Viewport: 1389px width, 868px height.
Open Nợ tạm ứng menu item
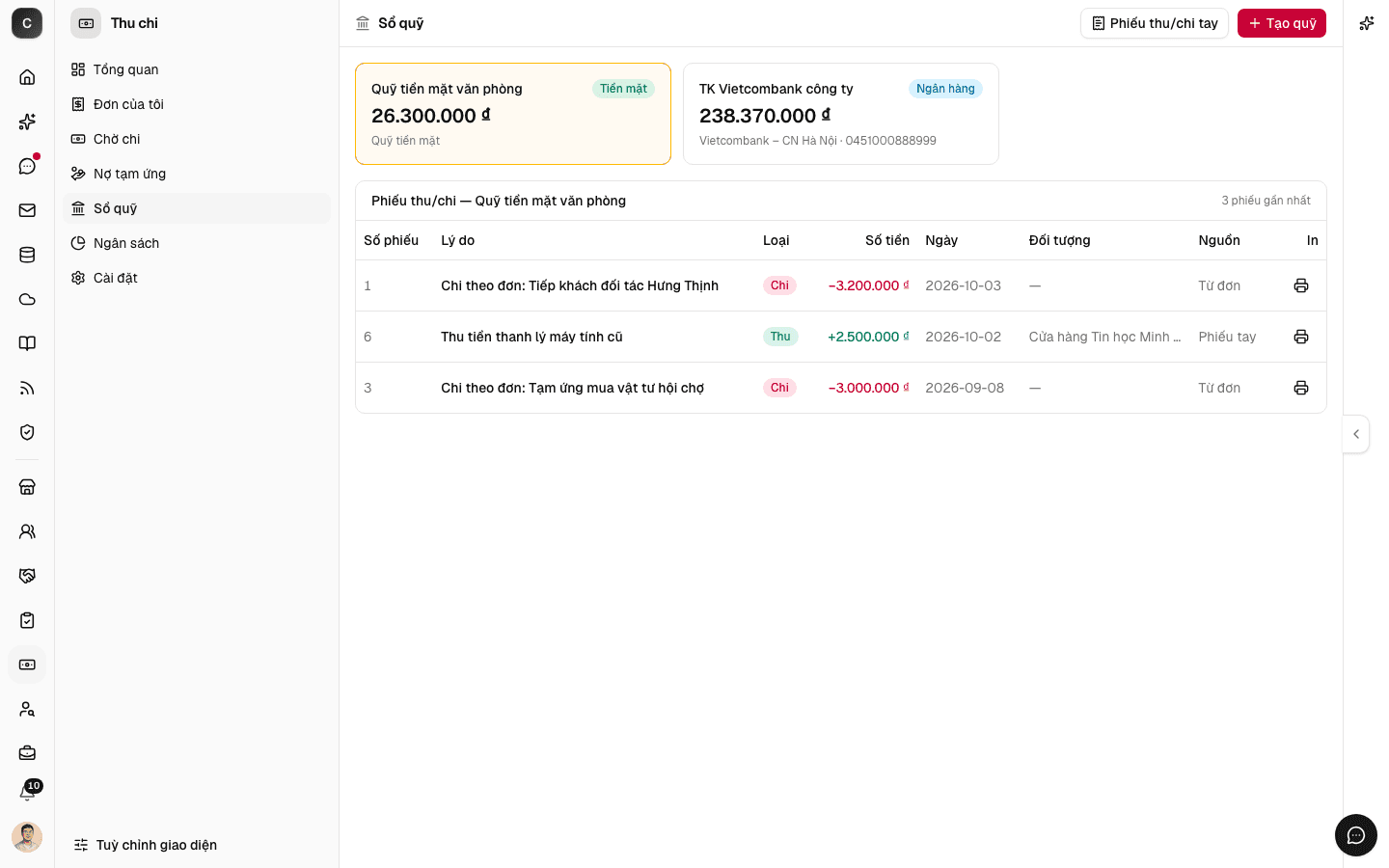(x=197, y=174)
